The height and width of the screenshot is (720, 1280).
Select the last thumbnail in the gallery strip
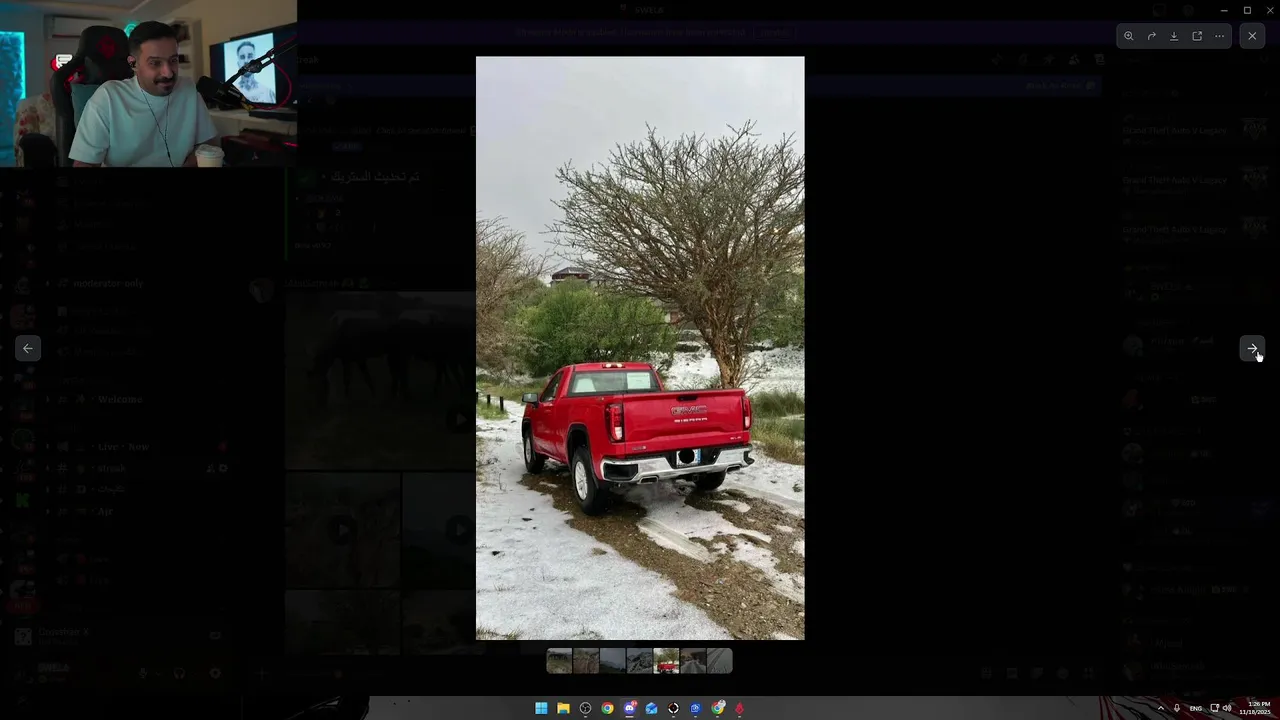(719, 661)
